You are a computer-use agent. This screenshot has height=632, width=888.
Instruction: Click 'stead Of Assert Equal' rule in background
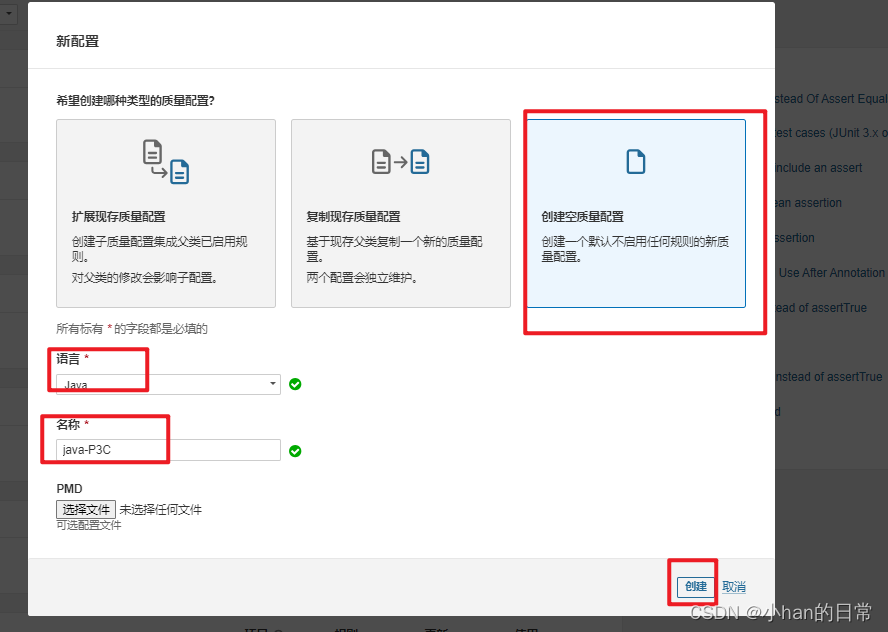831,99
